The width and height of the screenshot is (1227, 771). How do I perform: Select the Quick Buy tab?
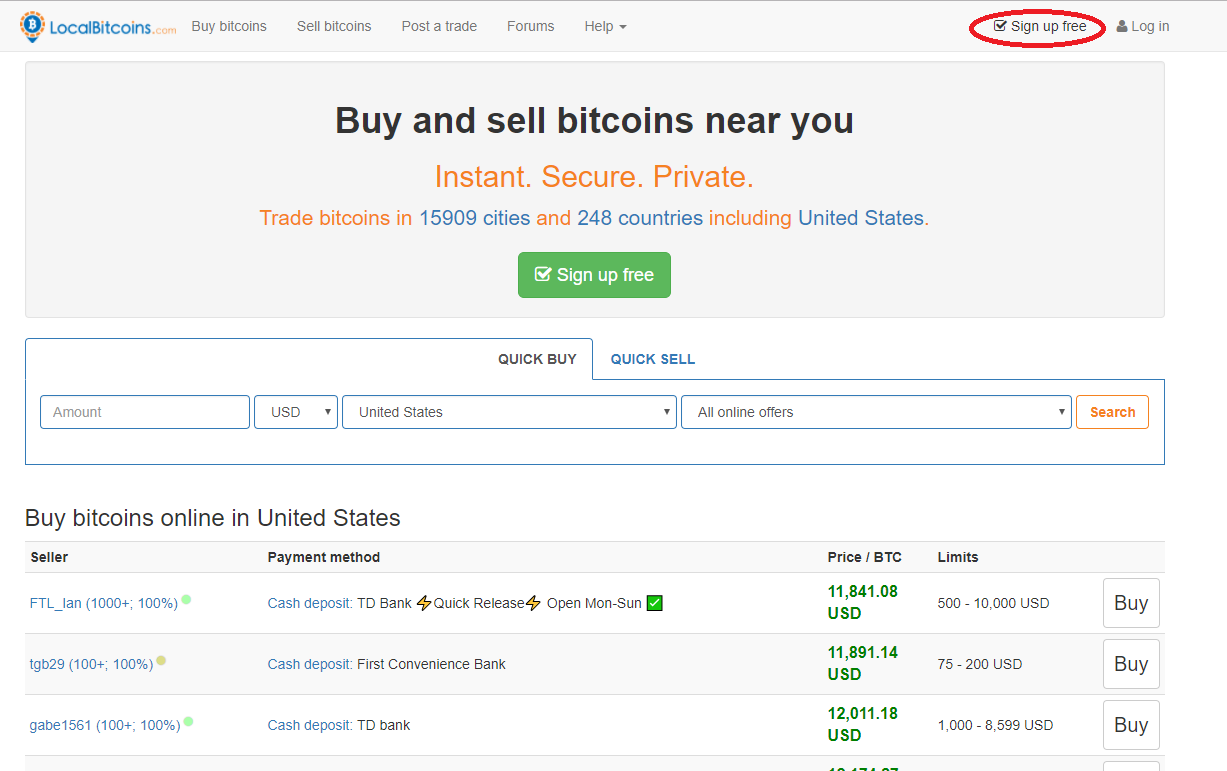point(537,359)
